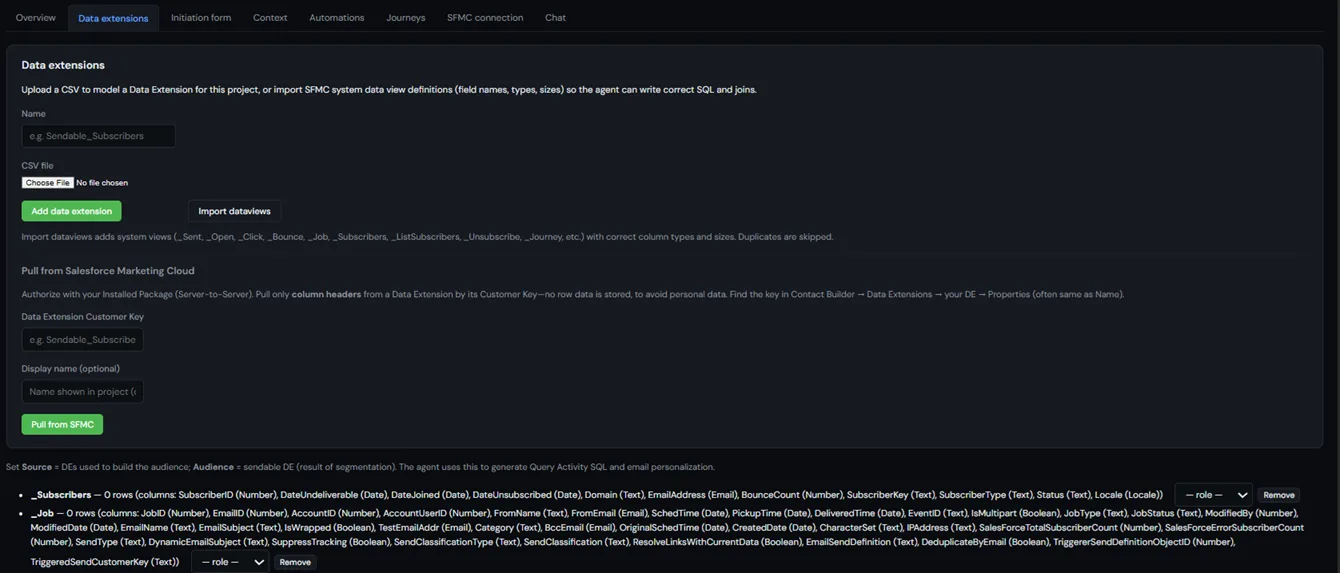Click the Pull from SFMC button

coord(62,424)
